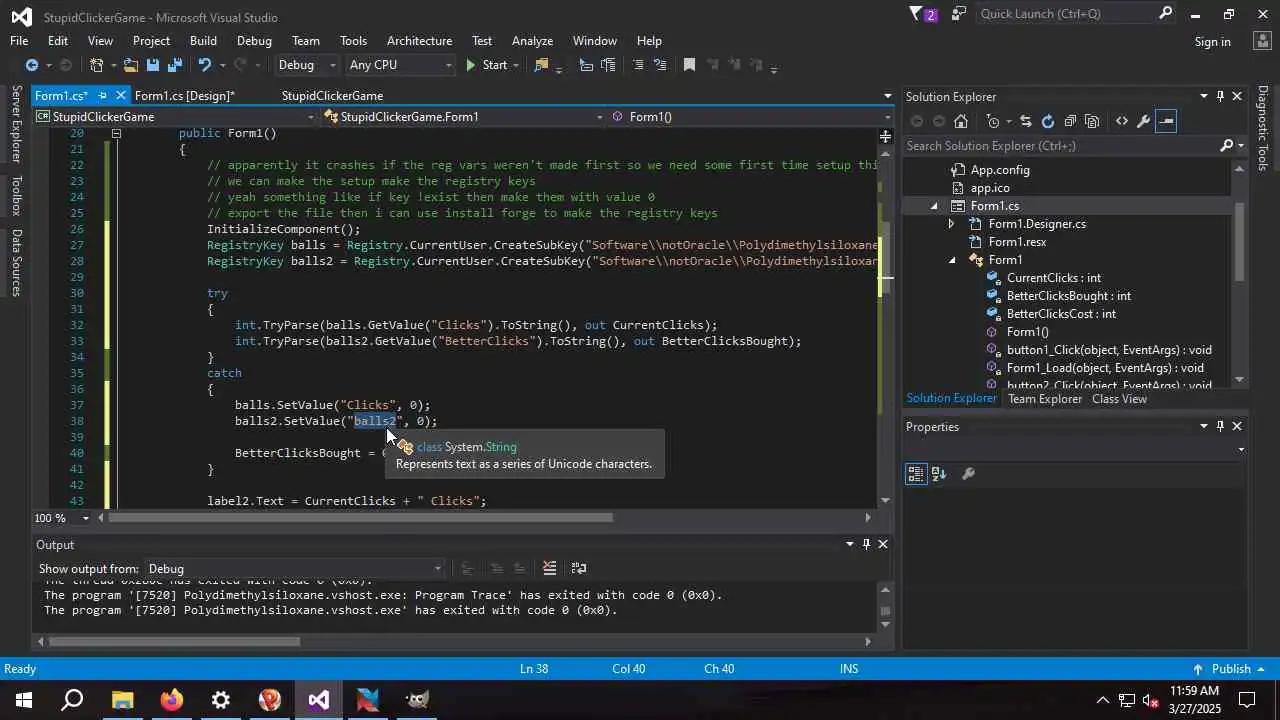The image size is (1280, 720).
Task: Clear All in the Output window
Action: coord(549,568)
